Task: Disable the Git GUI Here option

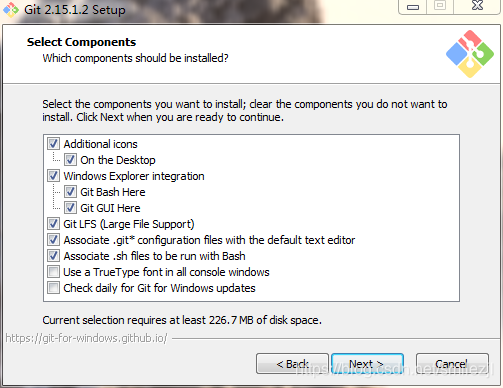Action: (x=70, y=208)
